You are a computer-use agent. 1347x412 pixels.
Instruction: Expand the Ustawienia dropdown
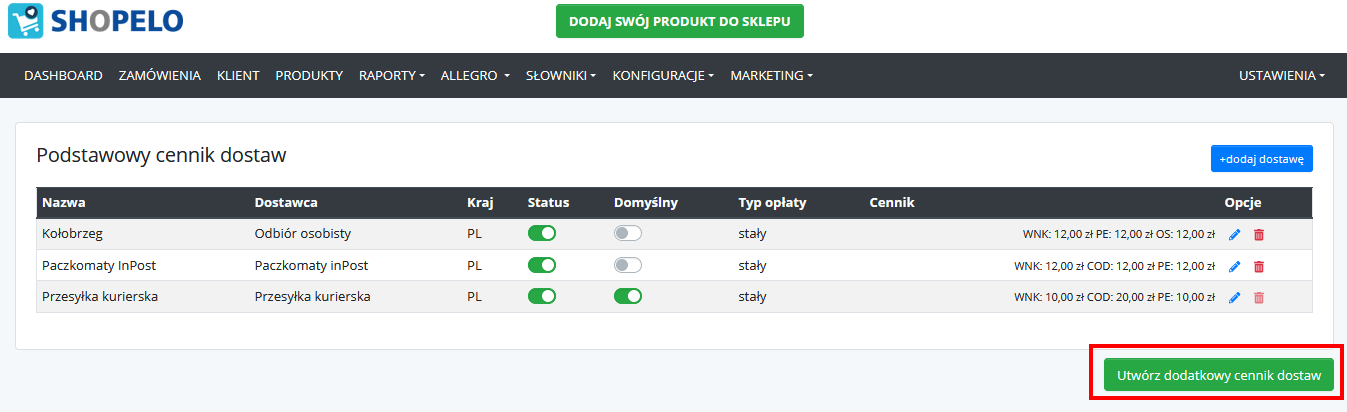click(x=1282, y=75)
